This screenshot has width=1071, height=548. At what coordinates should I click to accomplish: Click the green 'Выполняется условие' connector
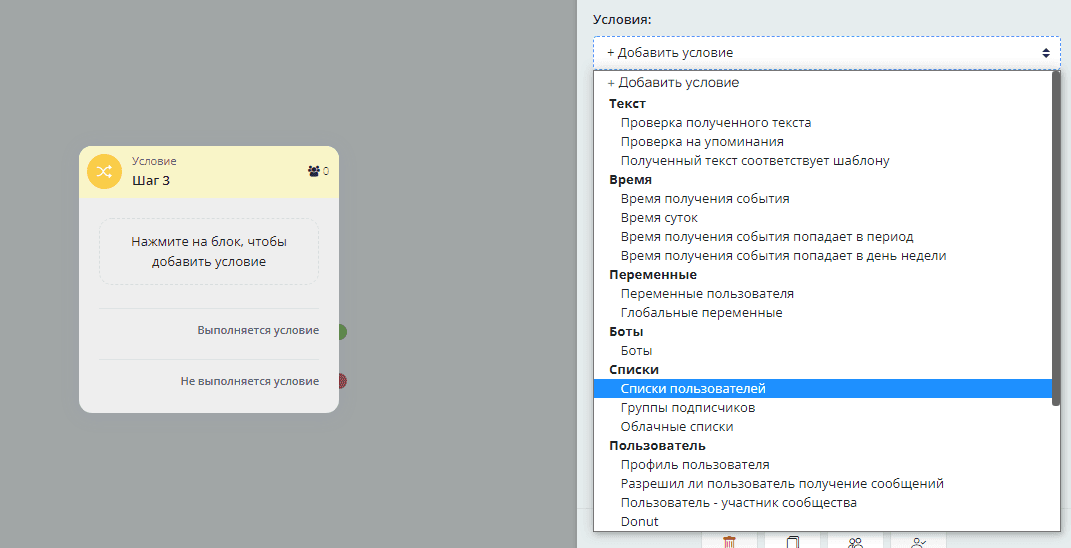pyautogui.click(x=341, y=331)
